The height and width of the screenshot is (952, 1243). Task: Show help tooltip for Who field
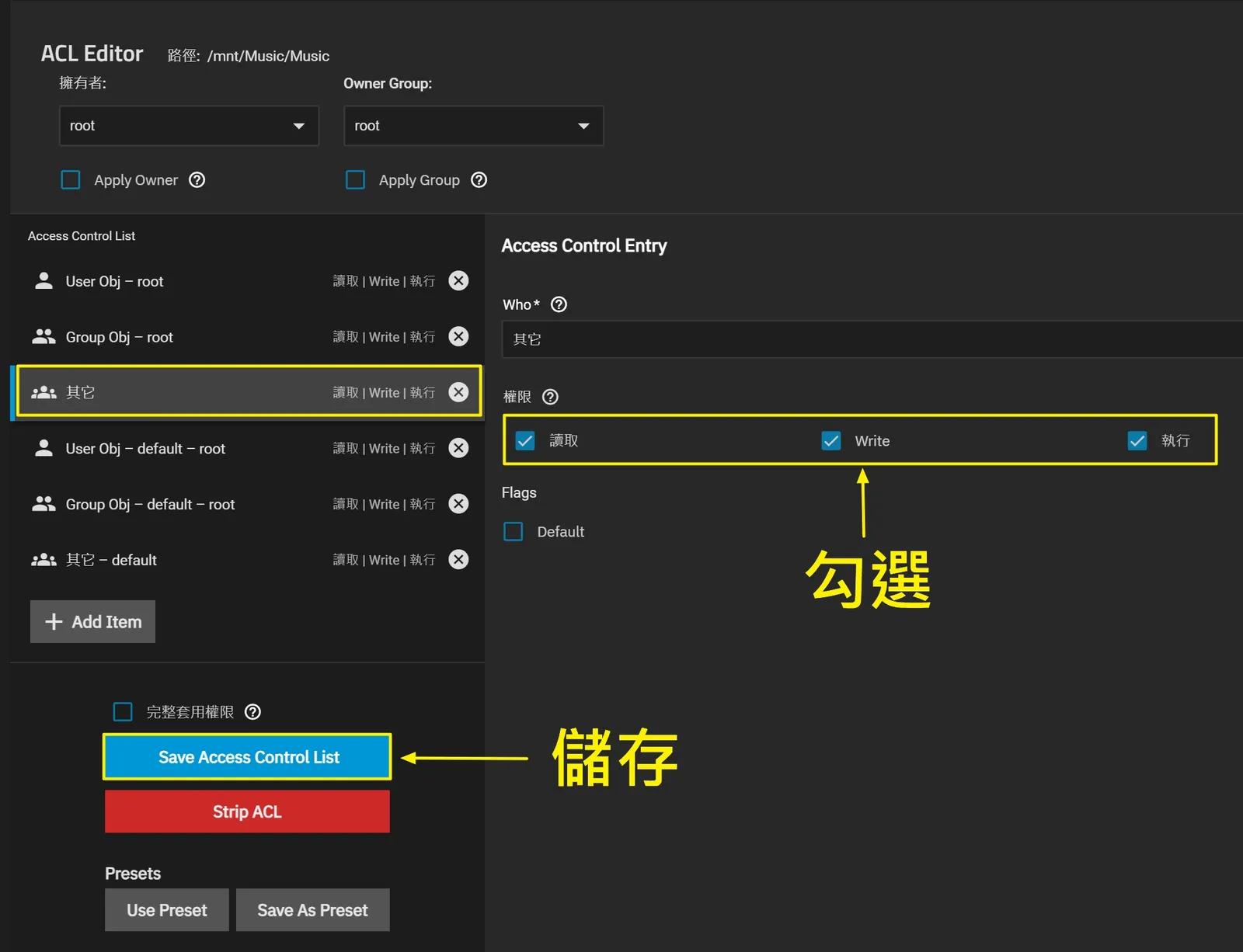559,304
